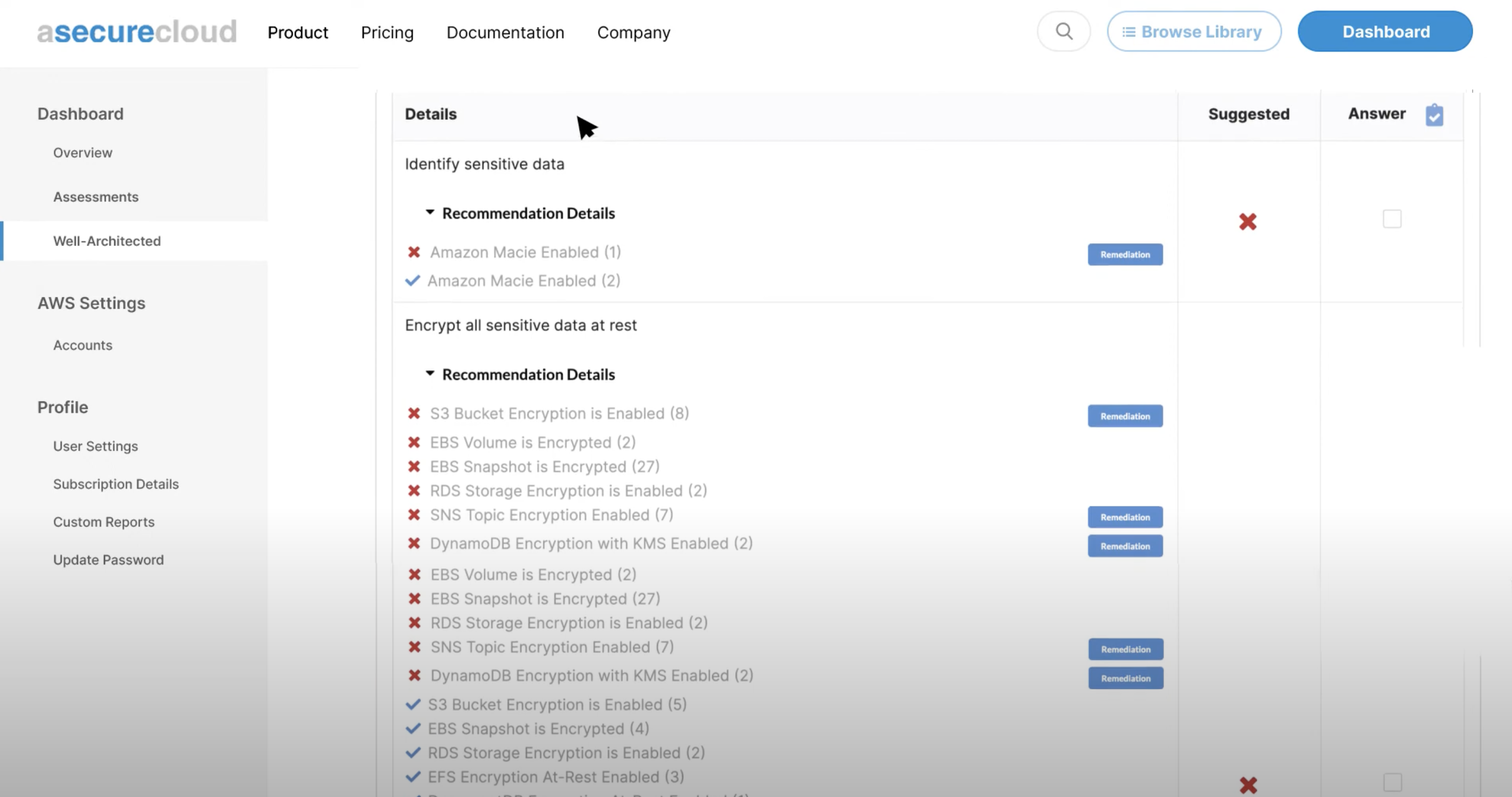The height and width of the screenshot is (797, 1512).
Task: Click the Suggested column header
Action: point(1248,114)
